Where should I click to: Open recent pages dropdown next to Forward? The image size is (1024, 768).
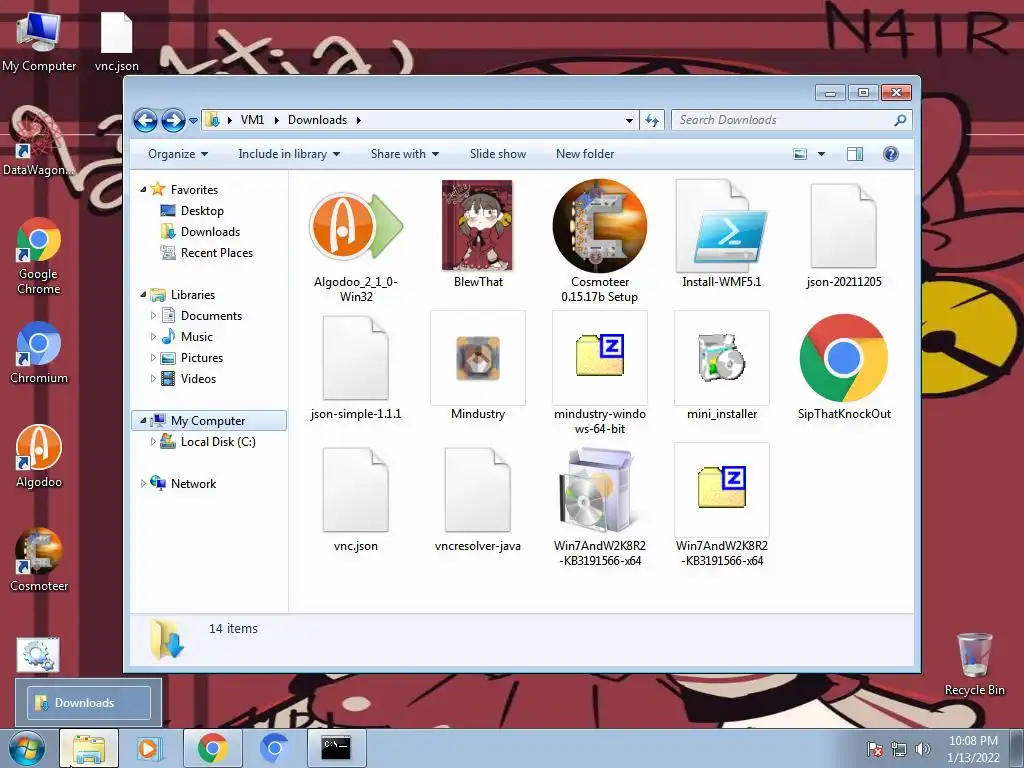coord(193,121)
